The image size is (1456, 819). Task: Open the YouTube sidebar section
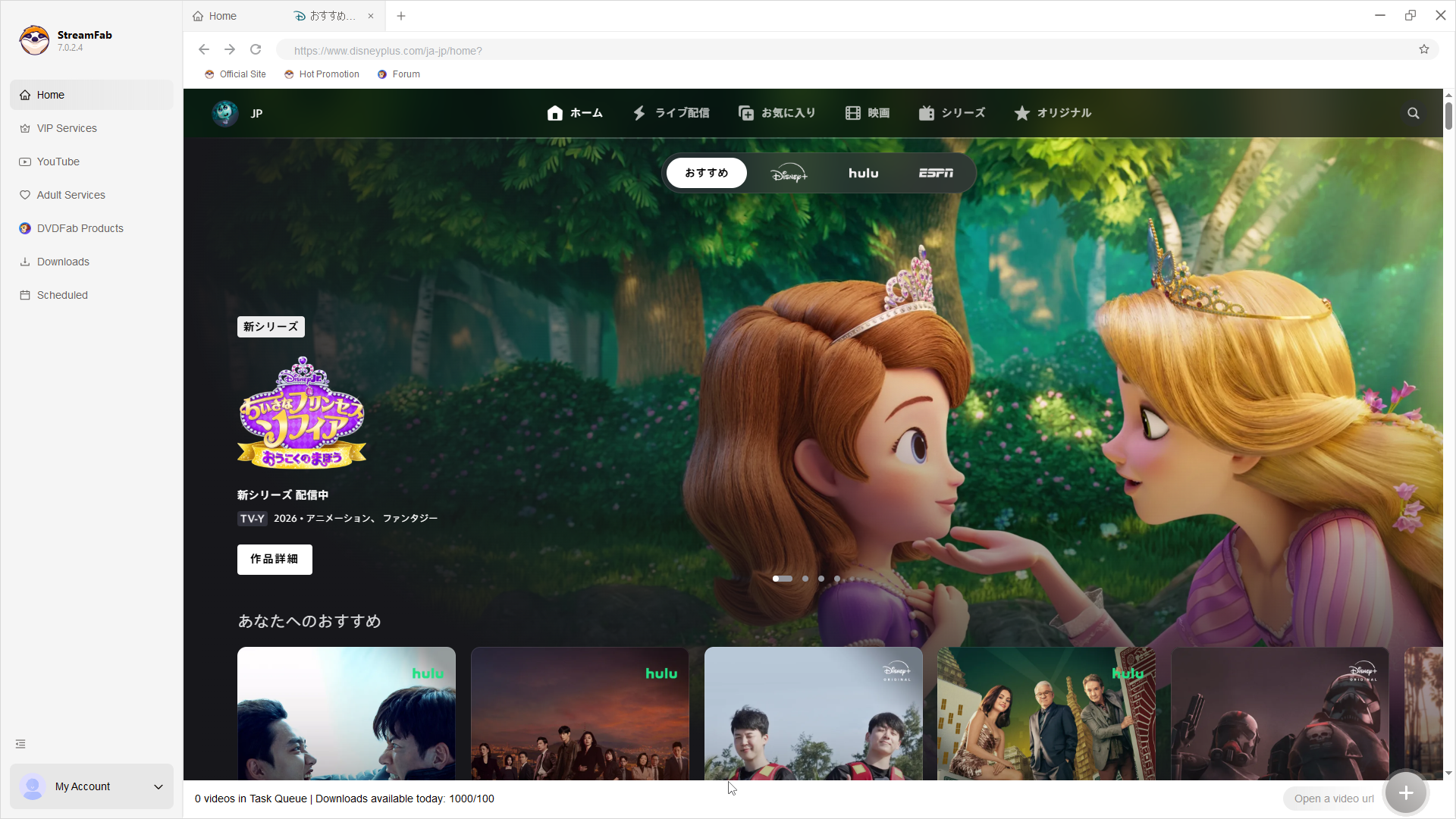click(92, 162)
